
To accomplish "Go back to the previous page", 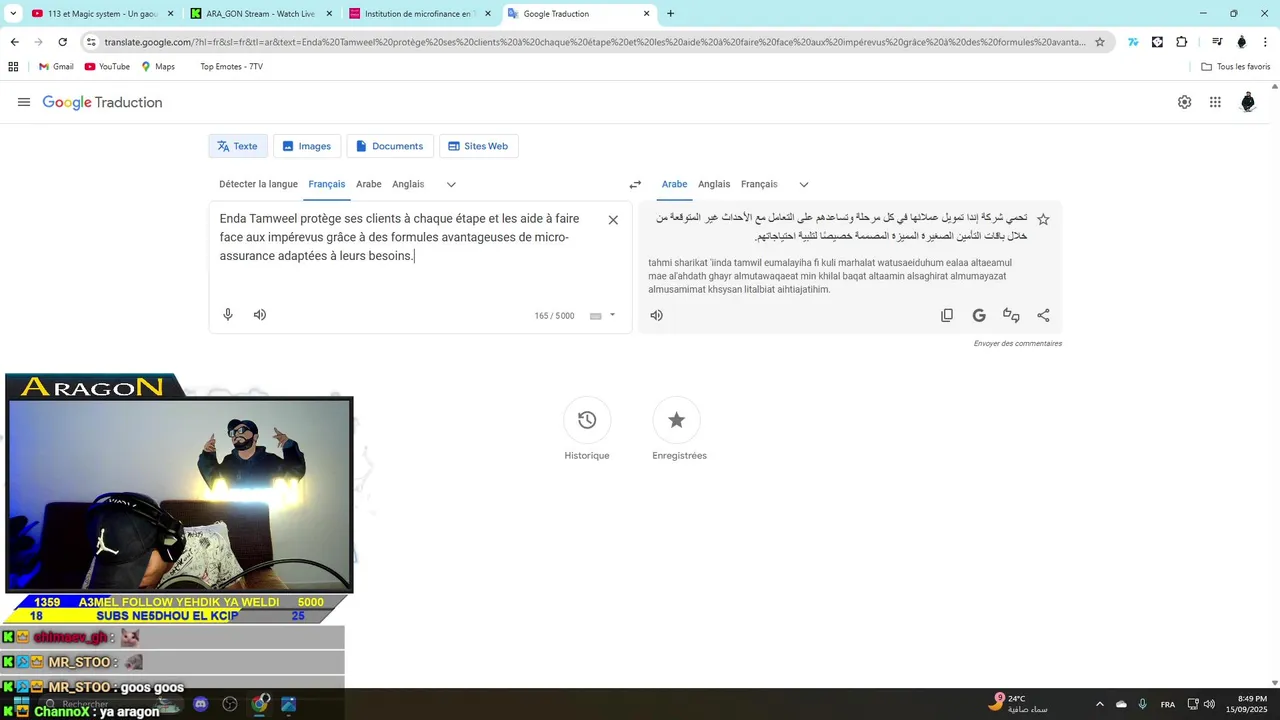I will pos(14,42).
